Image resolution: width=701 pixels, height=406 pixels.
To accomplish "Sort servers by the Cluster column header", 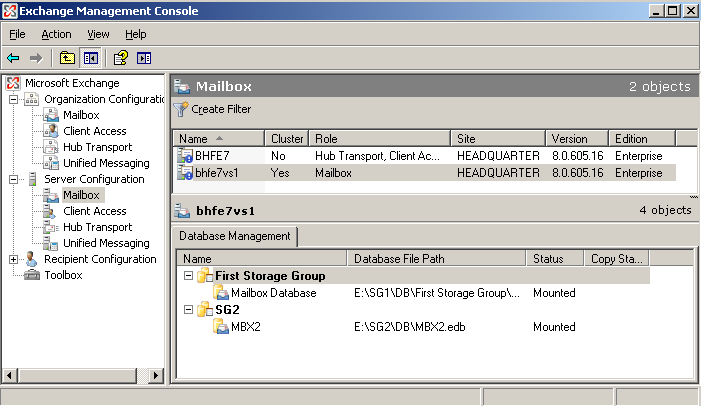I will [x=287, y=139].
